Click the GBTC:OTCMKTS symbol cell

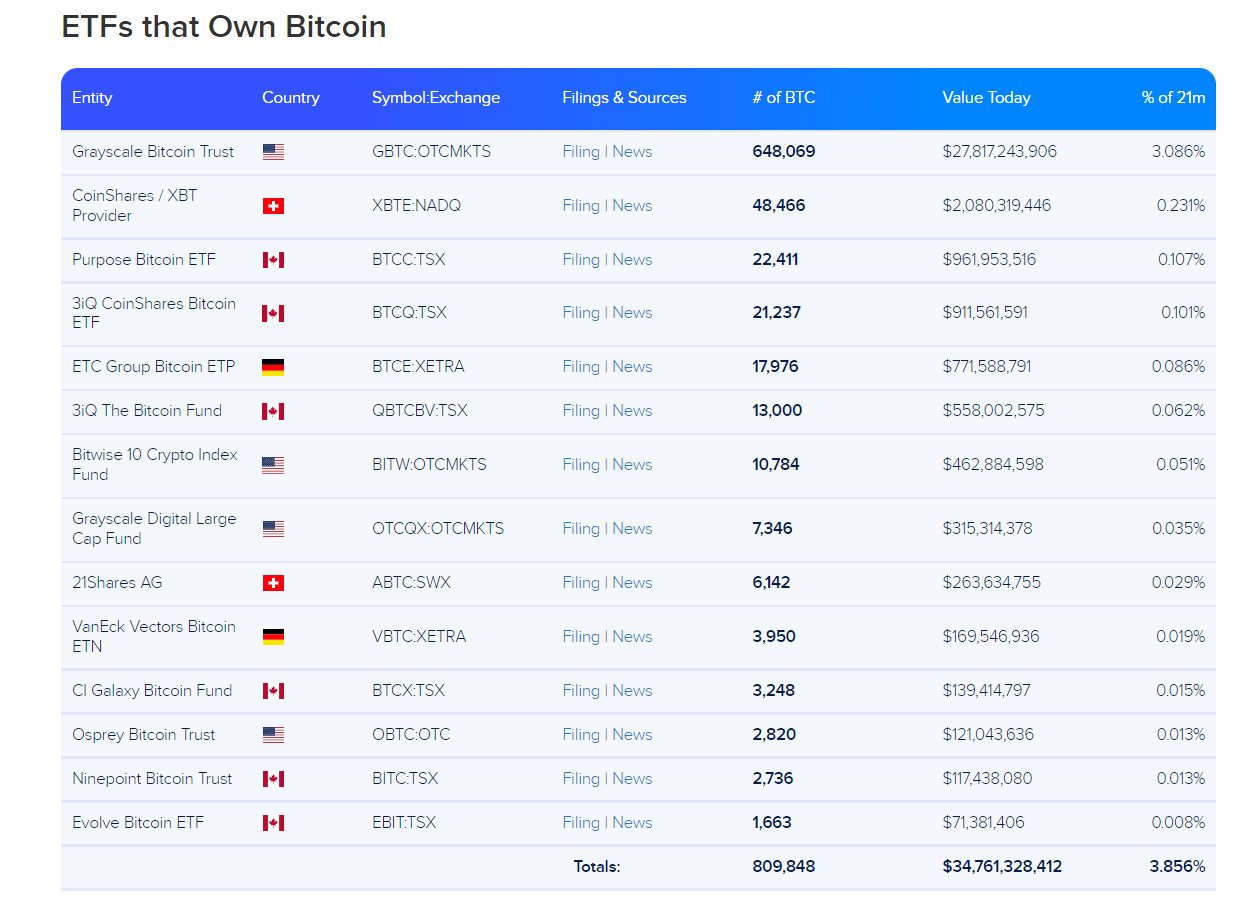[x=432, y=152]
